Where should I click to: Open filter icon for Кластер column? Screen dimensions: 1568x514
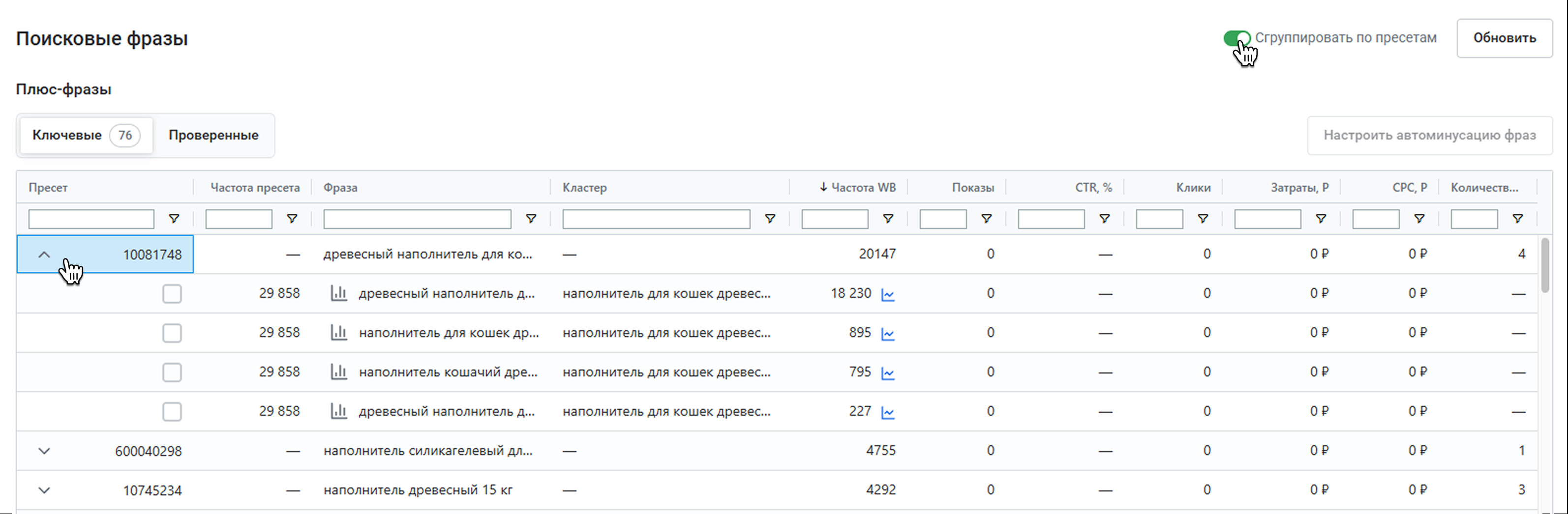(770, 218)
